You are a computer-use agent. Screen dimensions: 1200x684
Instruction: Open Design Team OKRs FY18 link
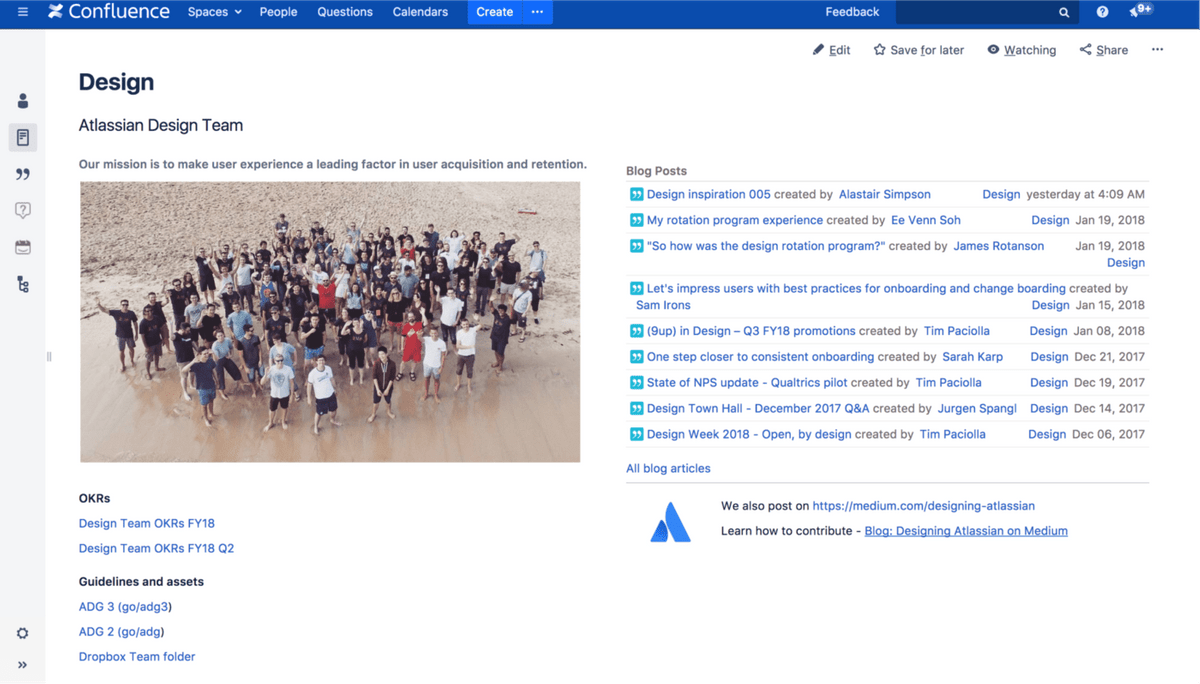tap(147, 523)
